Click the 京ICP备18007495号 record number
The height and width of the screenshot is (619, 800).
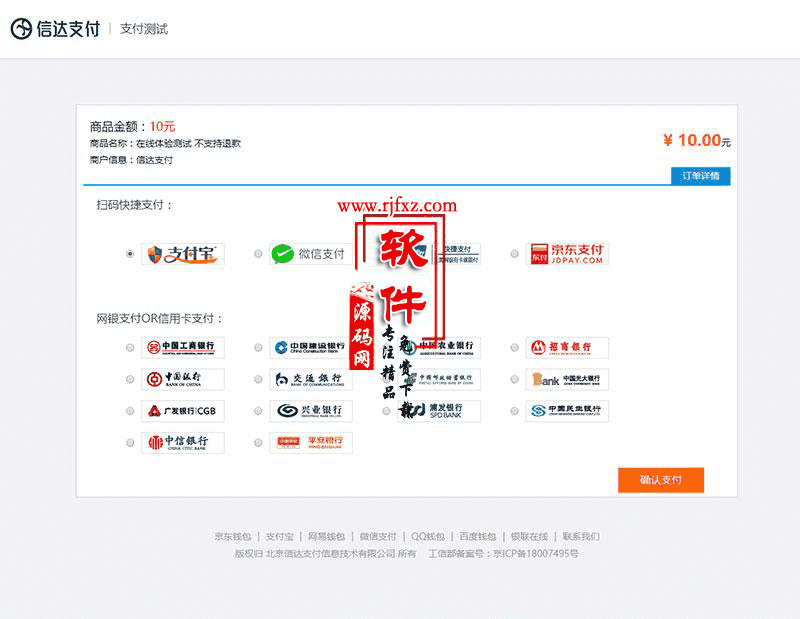pos(536,554)
